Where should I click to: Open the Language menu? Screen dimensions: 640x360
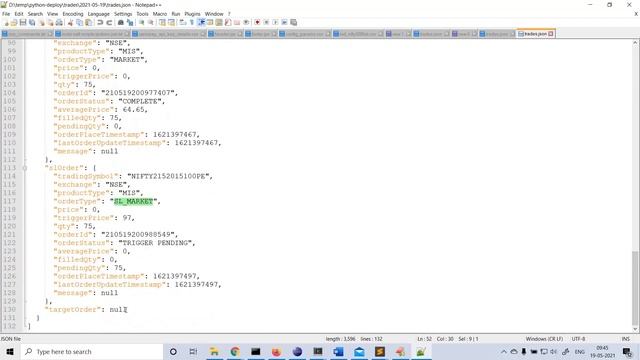coord(98,14)
